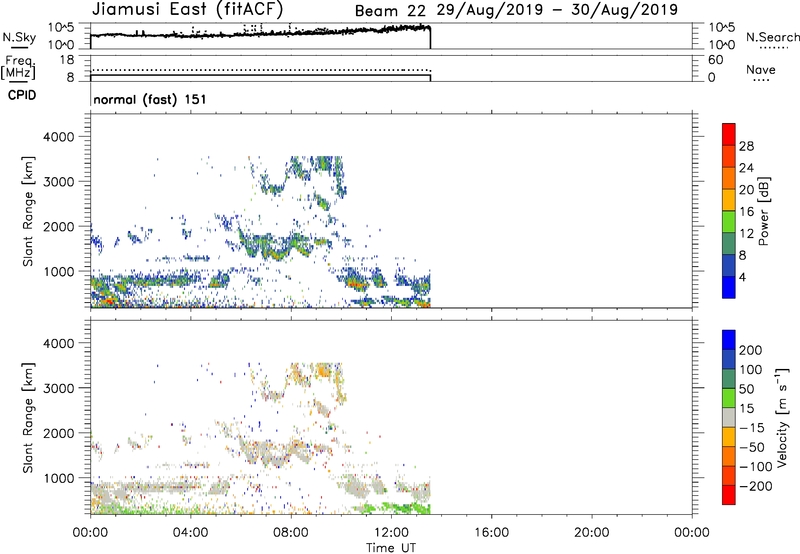Image resolution: width=800 pixels, height=554 pixels.
Task: Click the date range '29/Aug/2019 - 30/Aug/2019'
Action: point(557,10)
